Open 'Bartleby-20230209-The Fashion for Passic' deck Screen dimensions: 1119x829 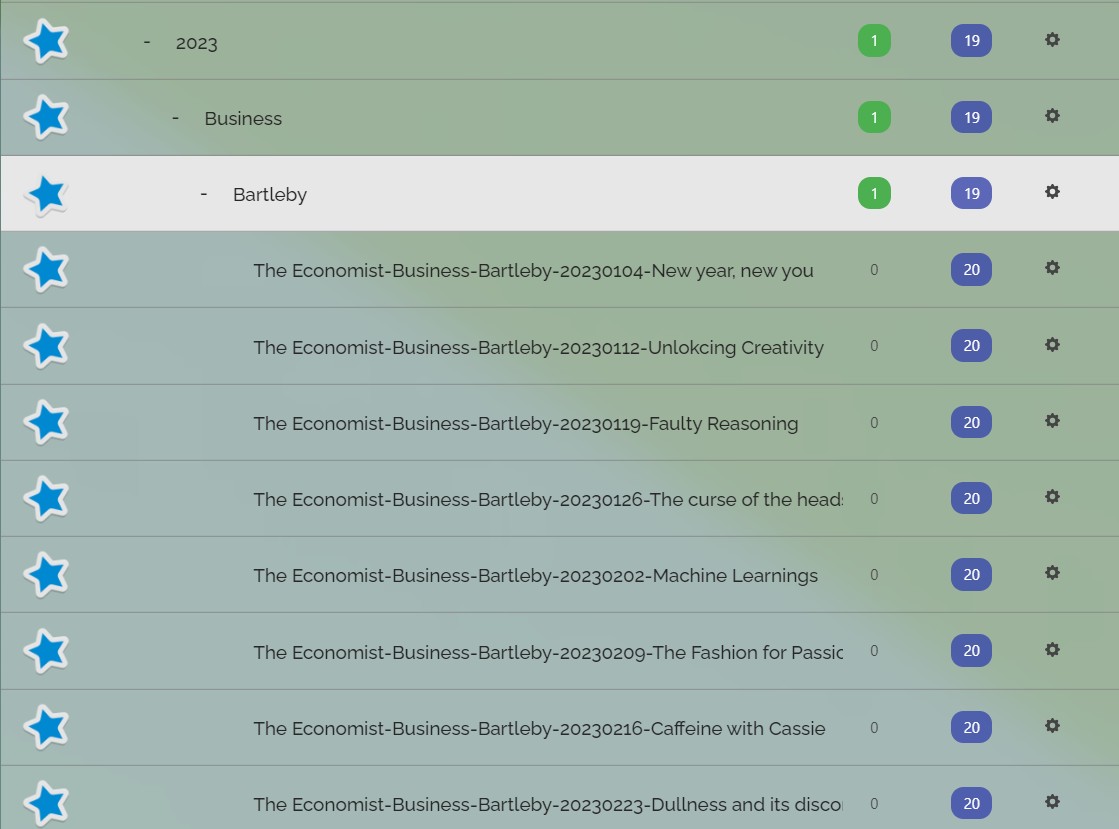click(x=548, y=652)
